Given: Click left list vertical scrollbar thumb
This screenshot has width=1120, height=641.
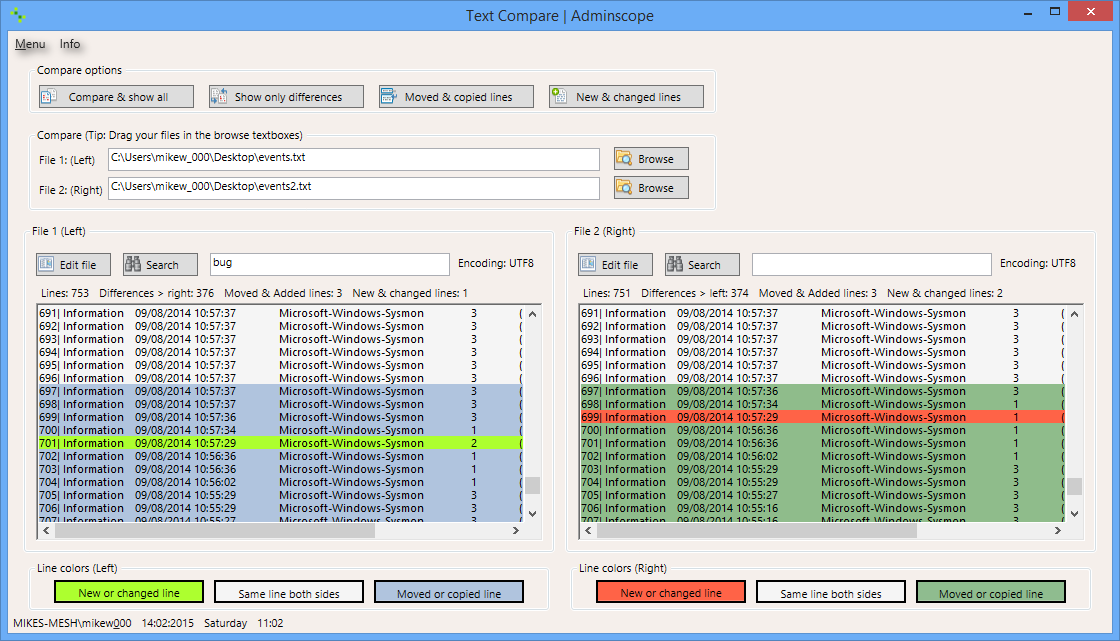Looking at the screenshot, I should 532,486.
